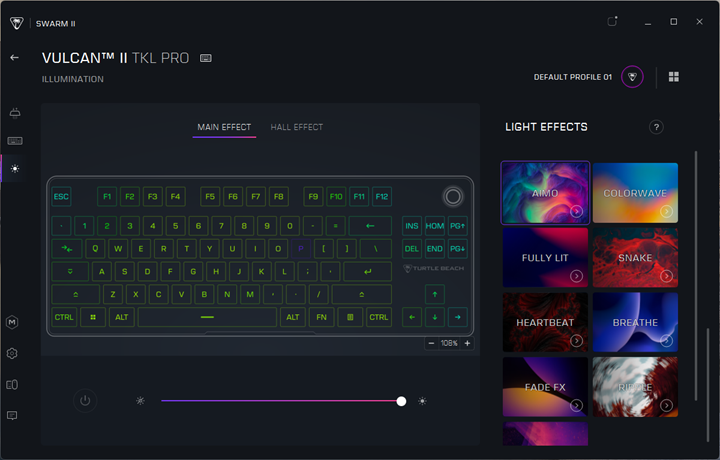Viewport: 720px width, 460px height.
Task: Expand the Colorwave effect options arrow
Action: tap(665, 212)
